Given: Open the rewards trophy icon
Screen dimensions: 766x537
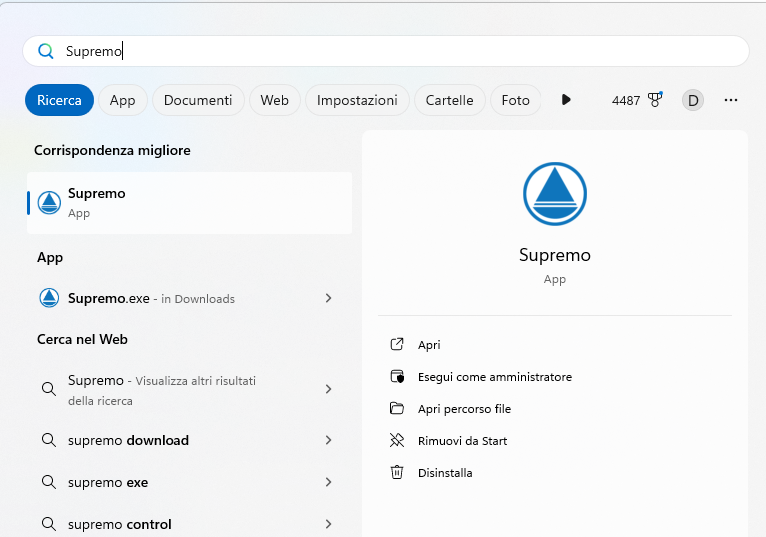Looking at the screenshot, I should pos(655,100).
